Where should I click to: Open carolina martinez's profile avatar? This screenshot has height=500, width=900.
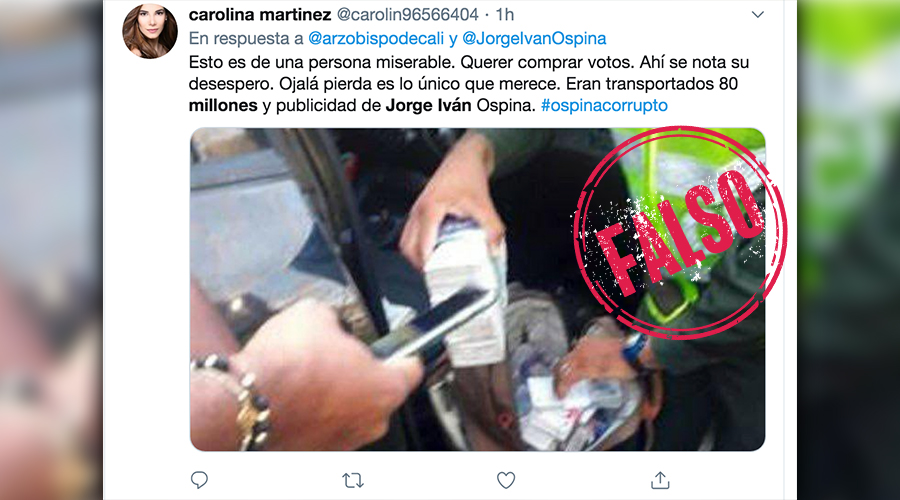coord(150,30)
